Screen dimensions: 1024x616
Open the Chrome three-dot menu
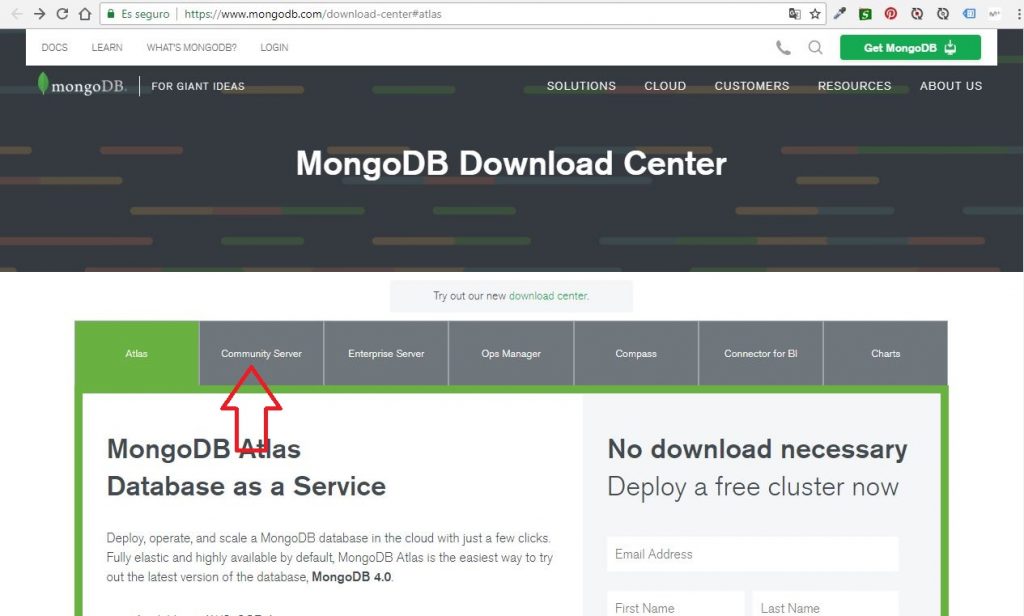[x=1017, y=13]
